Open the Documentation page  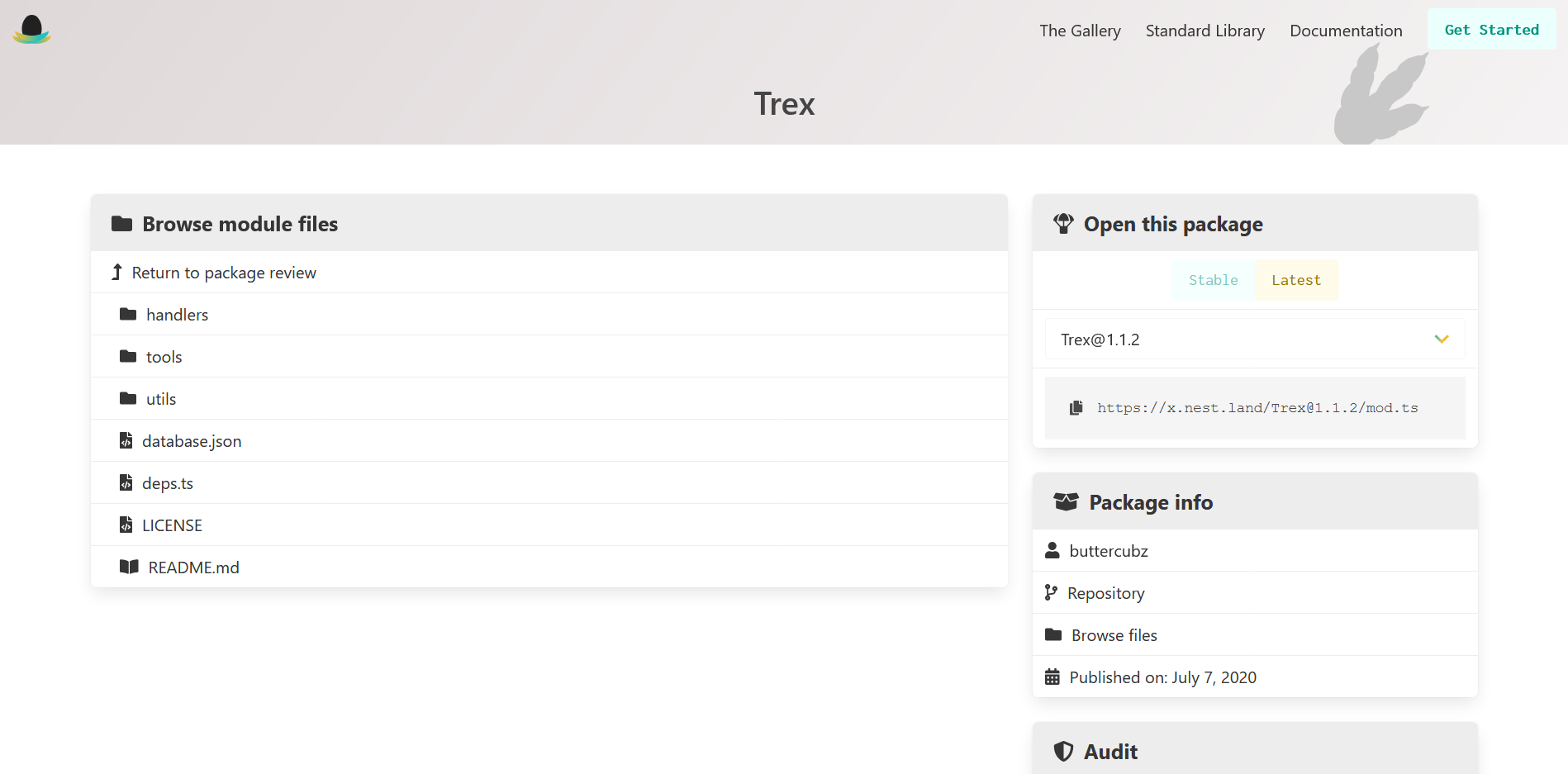tap(1346, 31)
